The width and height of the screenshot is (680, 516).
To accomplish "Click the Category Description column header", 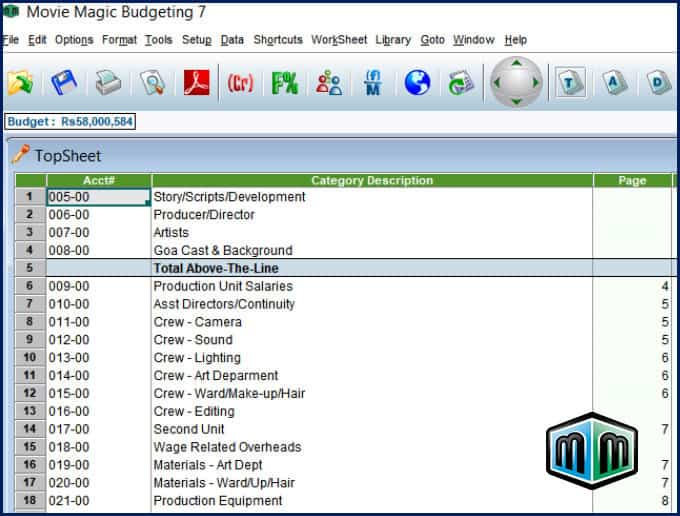I will 372,180.
